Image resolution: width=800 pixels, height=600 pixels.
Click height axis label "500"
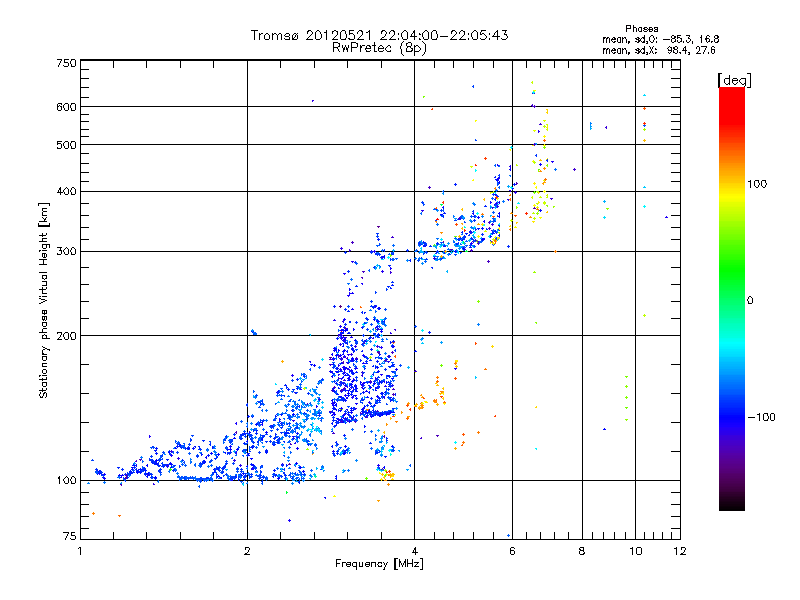66,145
